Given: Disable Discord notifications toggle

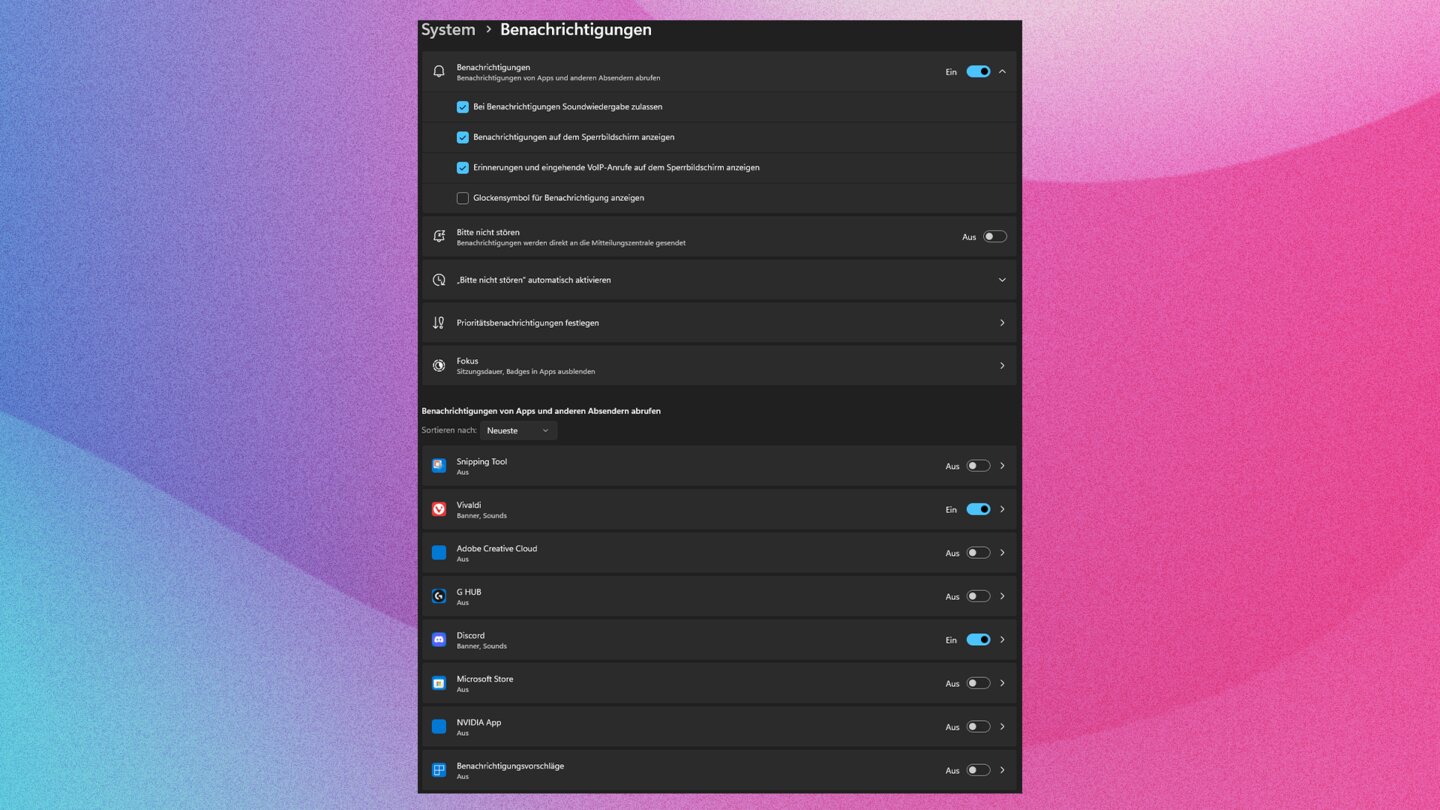Looking at the screenshot, I should tap(977, 640).
